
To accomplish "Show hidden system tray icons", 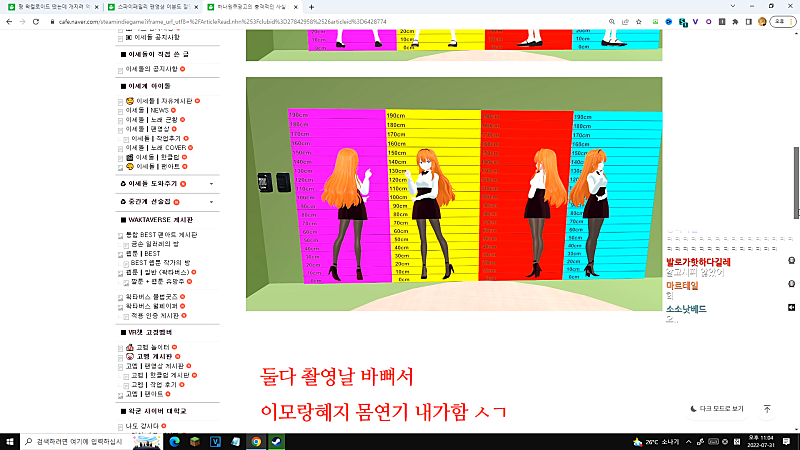I will click(688, 442).
